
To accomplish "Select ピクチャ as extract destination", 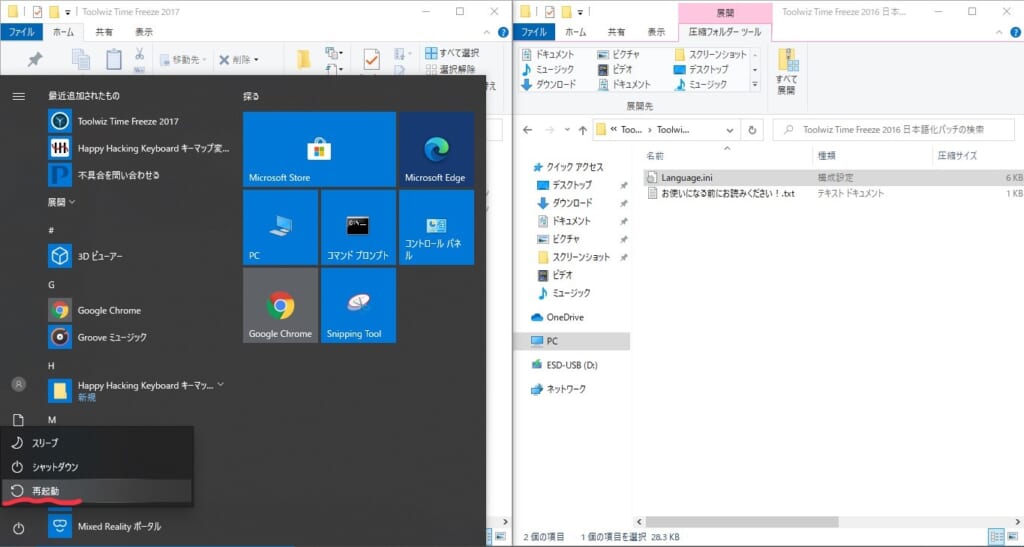I will pyautogui.click(x=619, y=54).
